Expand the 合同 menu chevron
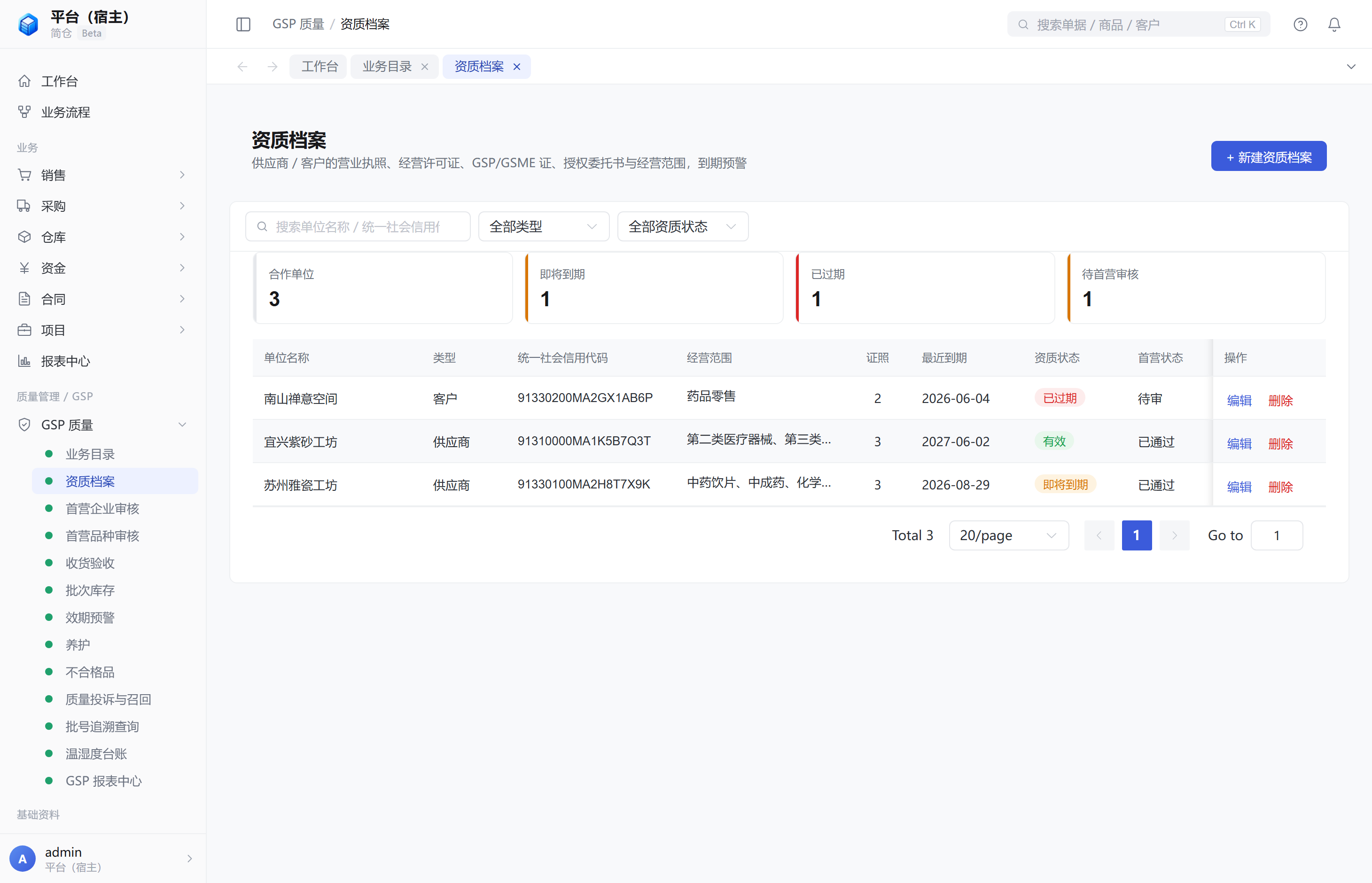The width and height of the screenshot is (1372, 883). click(182, 299)
